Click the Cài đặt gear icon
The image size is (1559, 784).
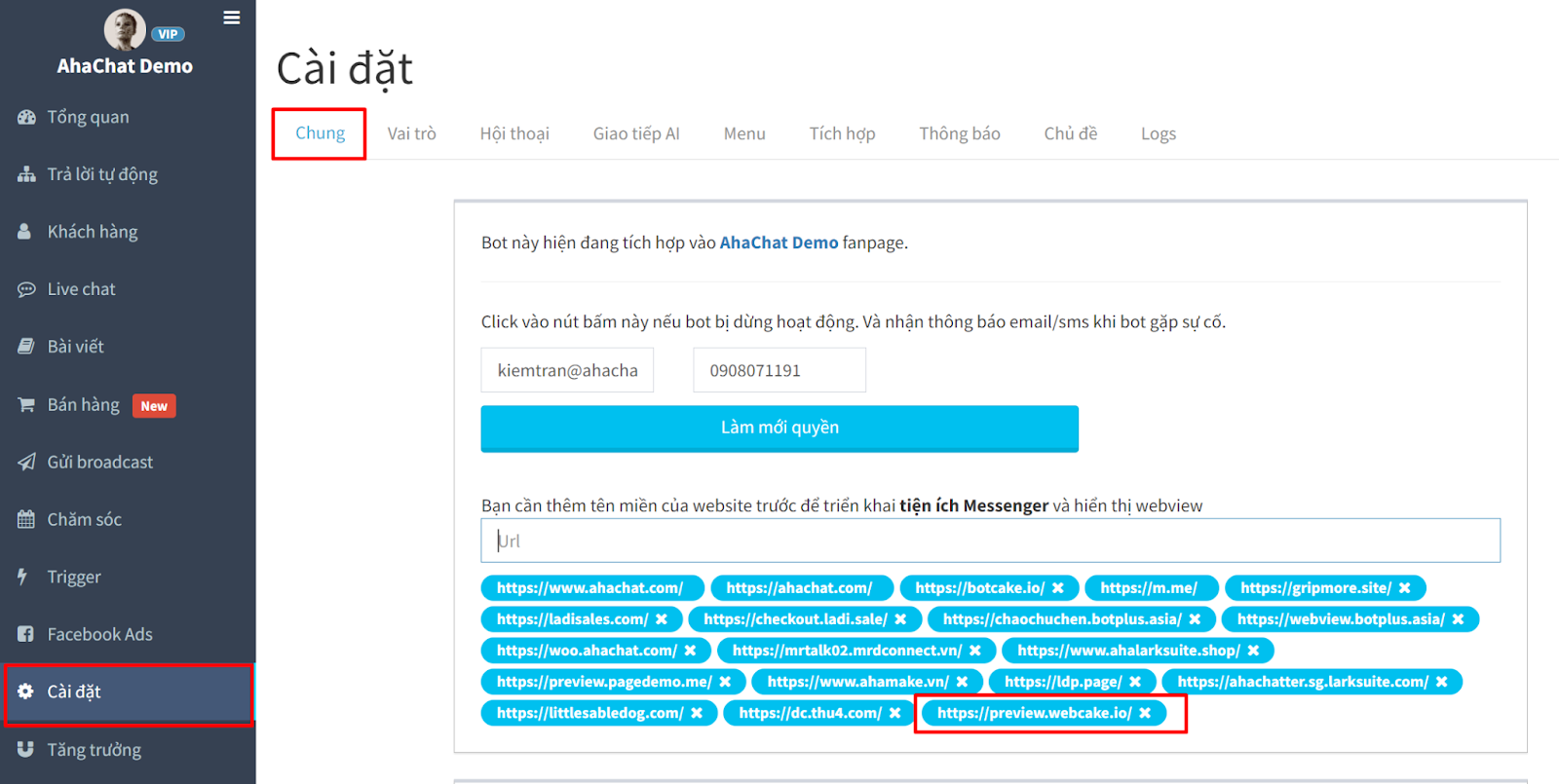pos(26,691)
